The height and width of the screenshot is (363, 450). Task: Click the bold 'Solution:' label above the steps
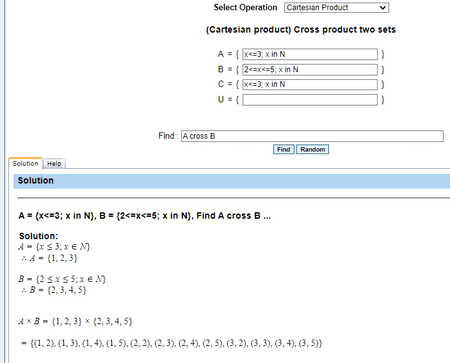(38, 236)
